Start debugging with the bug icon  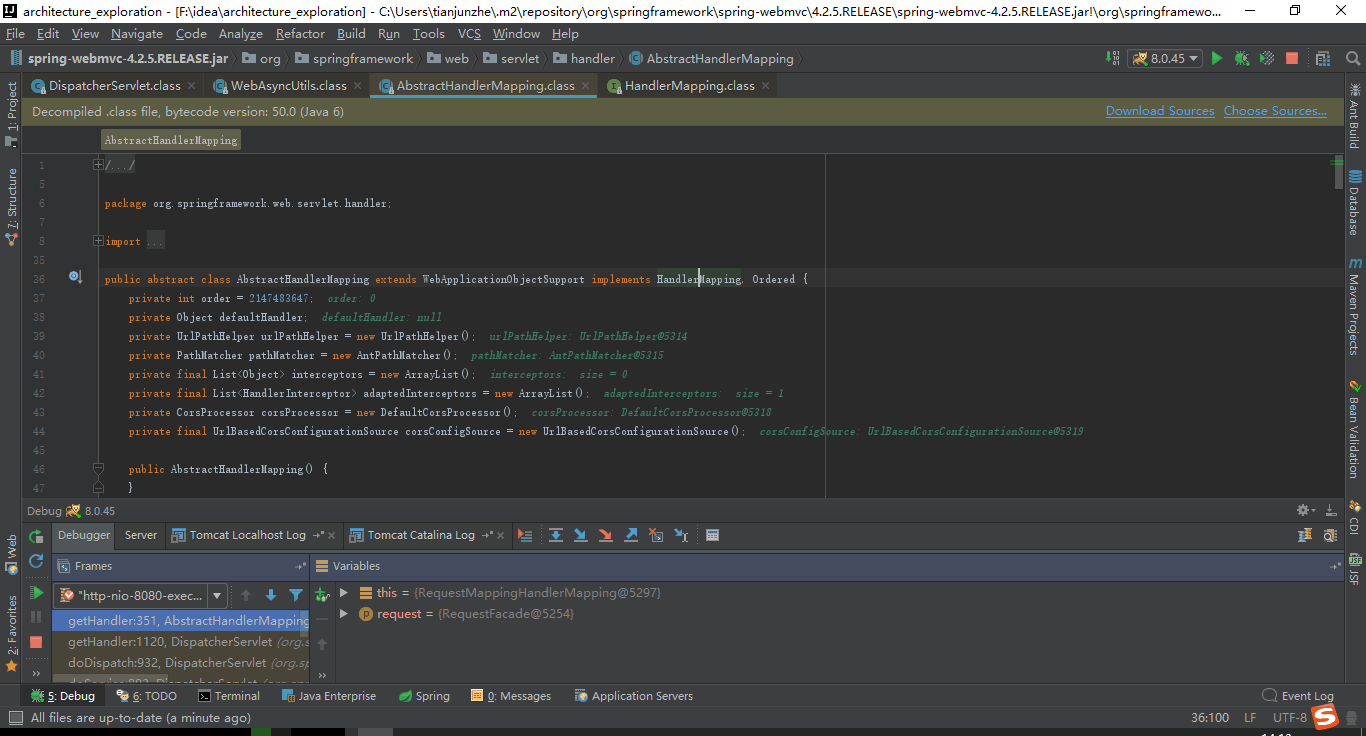click(x=1241, y=58)
